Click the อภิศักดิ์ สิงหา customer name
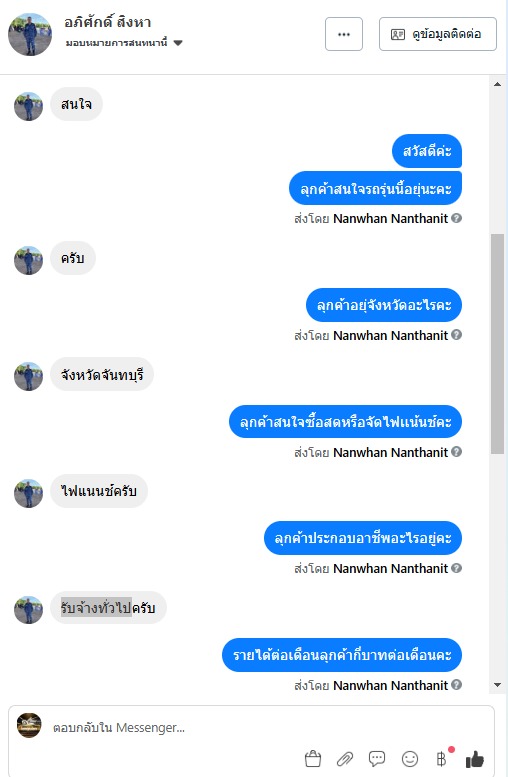The width and height of the screenshot is (508, 777). 108,22
